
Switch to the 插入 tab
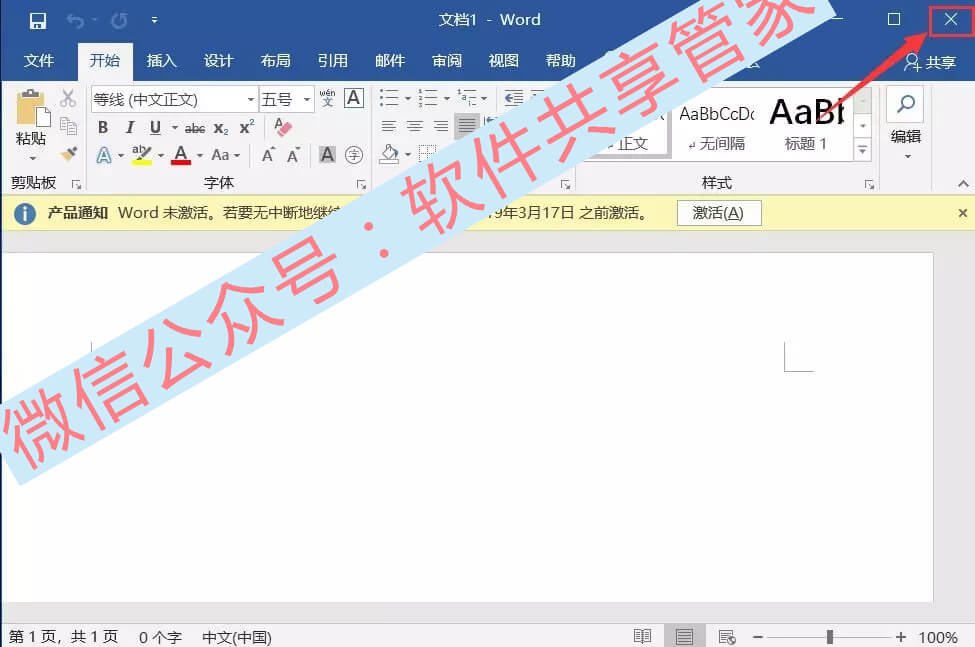pos(162,61)
